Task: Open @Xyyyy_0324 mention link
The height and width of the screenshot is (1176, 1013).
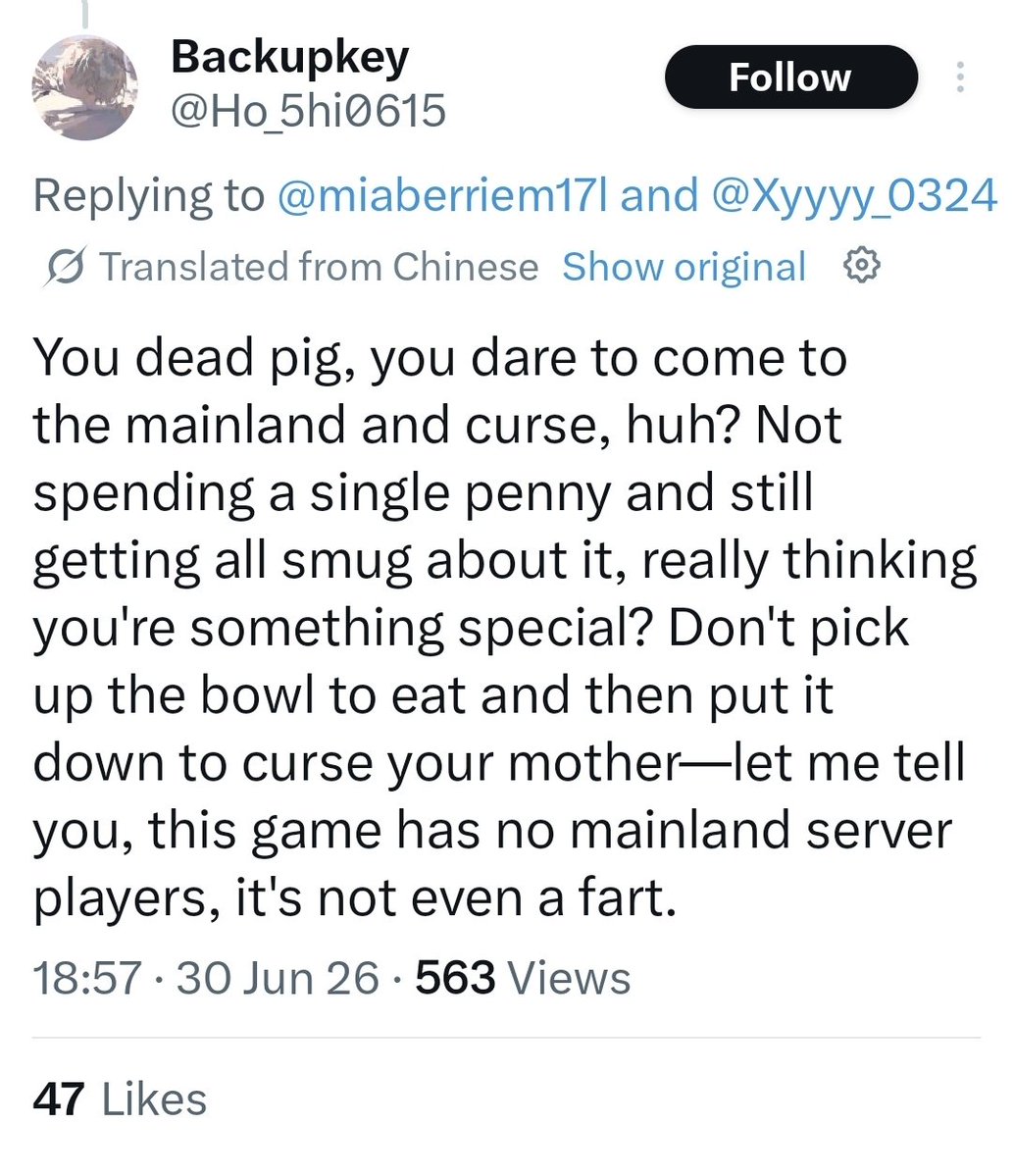Action: (x=853, y=196)
